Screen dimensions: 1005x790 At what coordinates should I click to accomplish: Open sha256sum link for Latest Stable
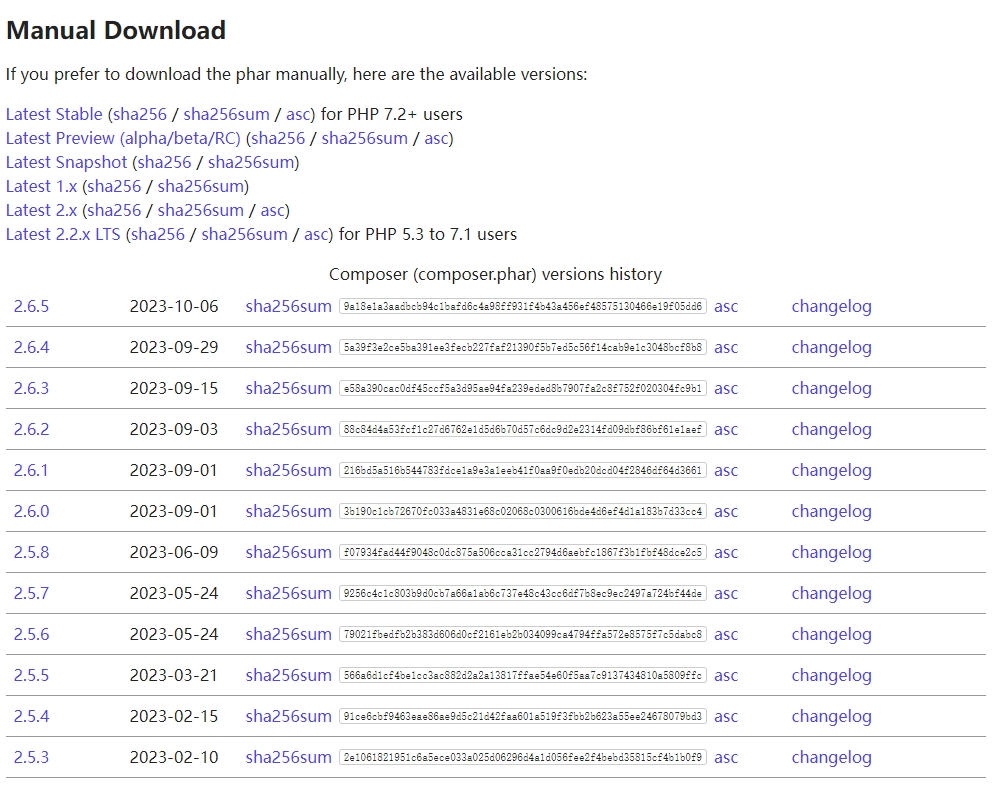[x=226, y=114]
